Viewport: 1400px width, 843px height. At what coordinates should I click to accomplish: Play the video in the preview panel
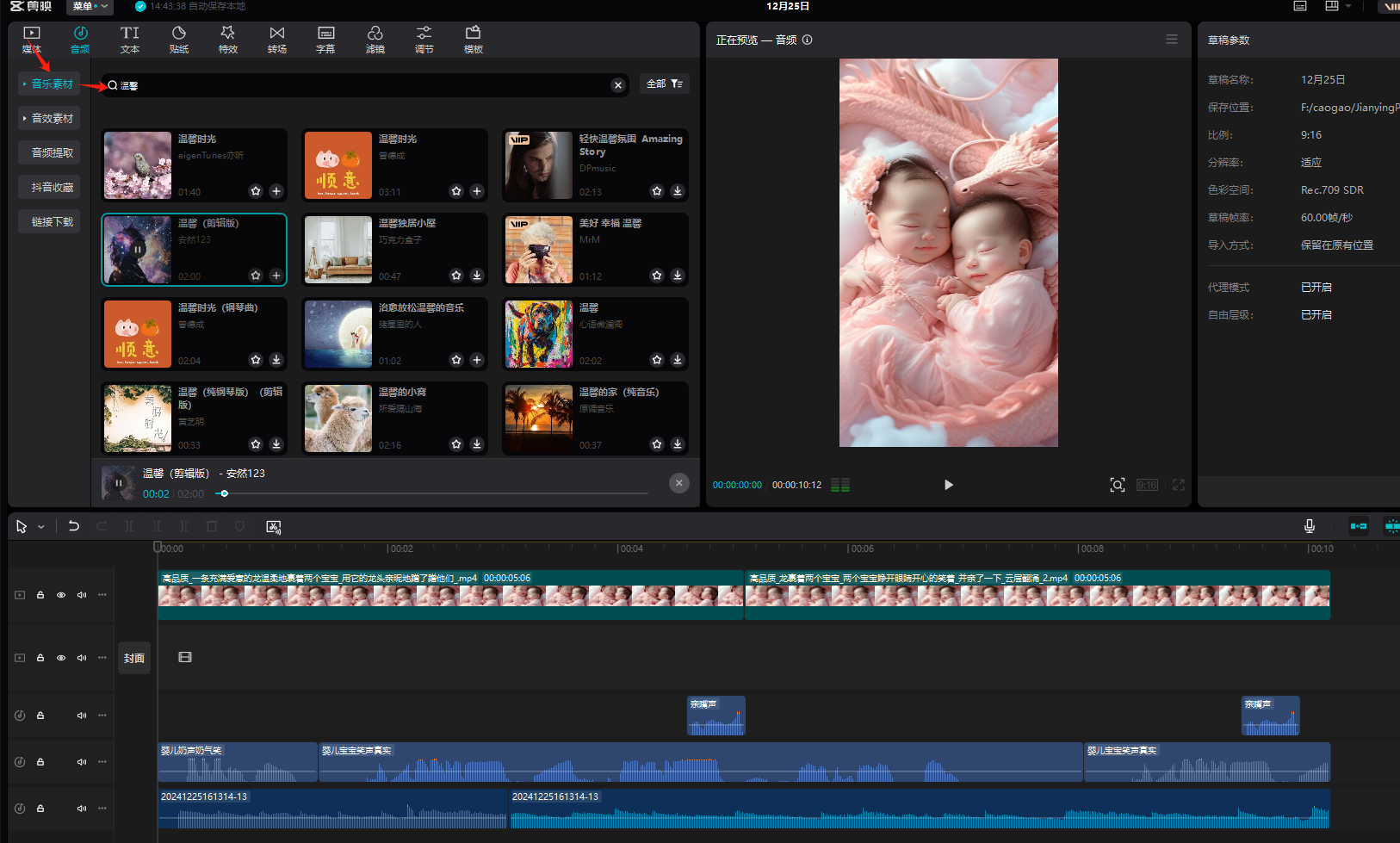coord(948,485)
